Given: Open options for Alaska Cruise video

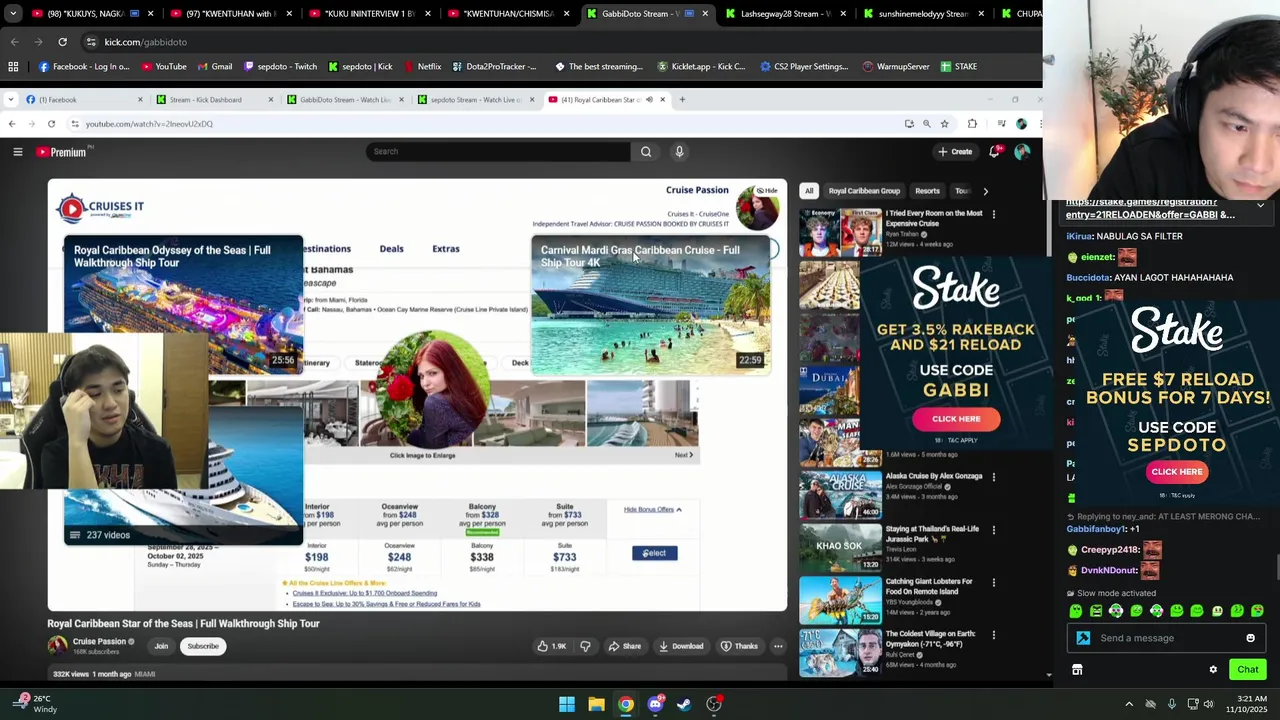Looking at the screenshot, I should click(x=993, y=477).
